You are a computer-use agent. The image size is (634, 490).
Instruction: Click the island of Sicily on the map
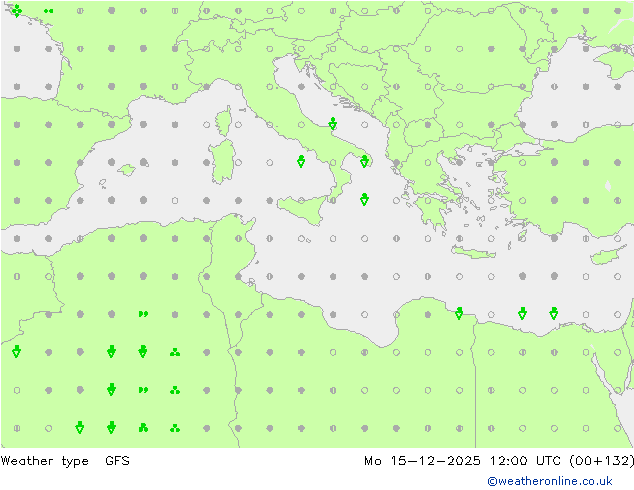click(302, 209)
